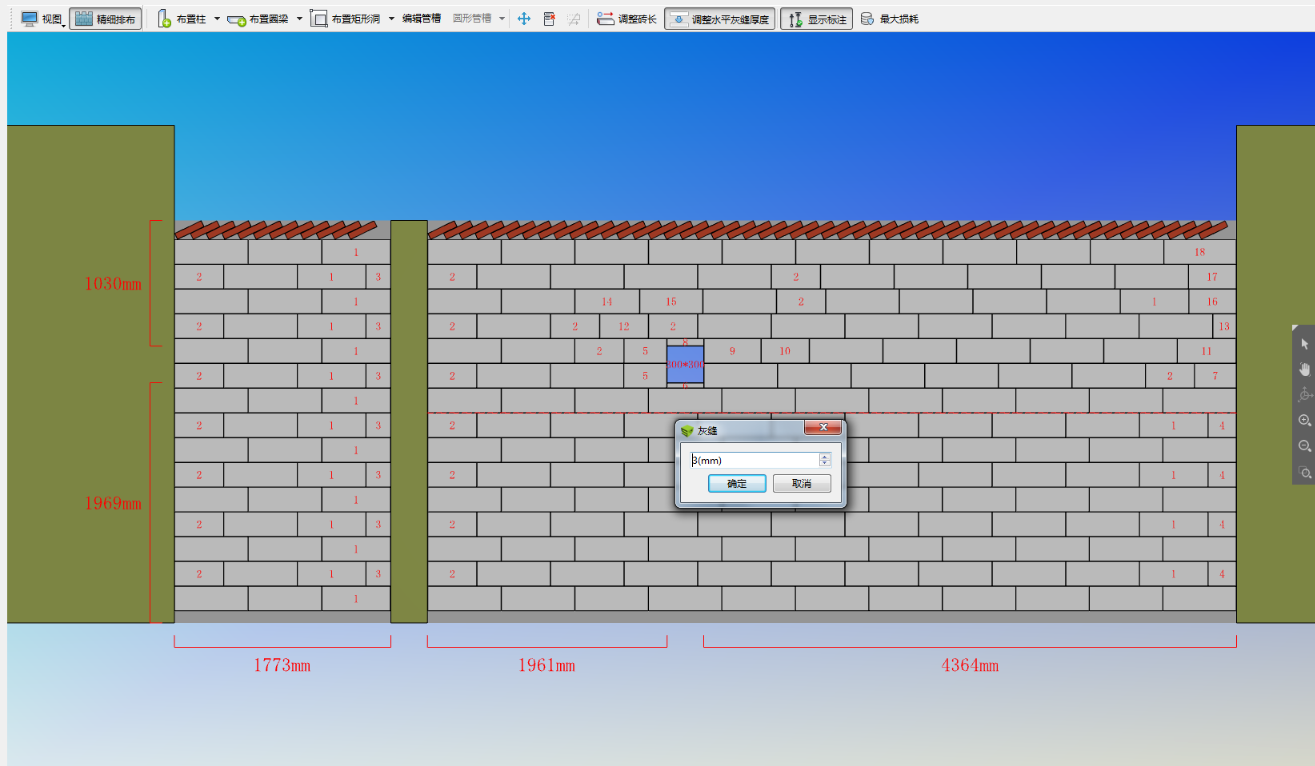Toggle 调整水平灰缝厚度 horizontal joint thickness
Image resolution: width=1315 pixels, height=766 pixels.
pyautogui.click(x=720, y=19)
